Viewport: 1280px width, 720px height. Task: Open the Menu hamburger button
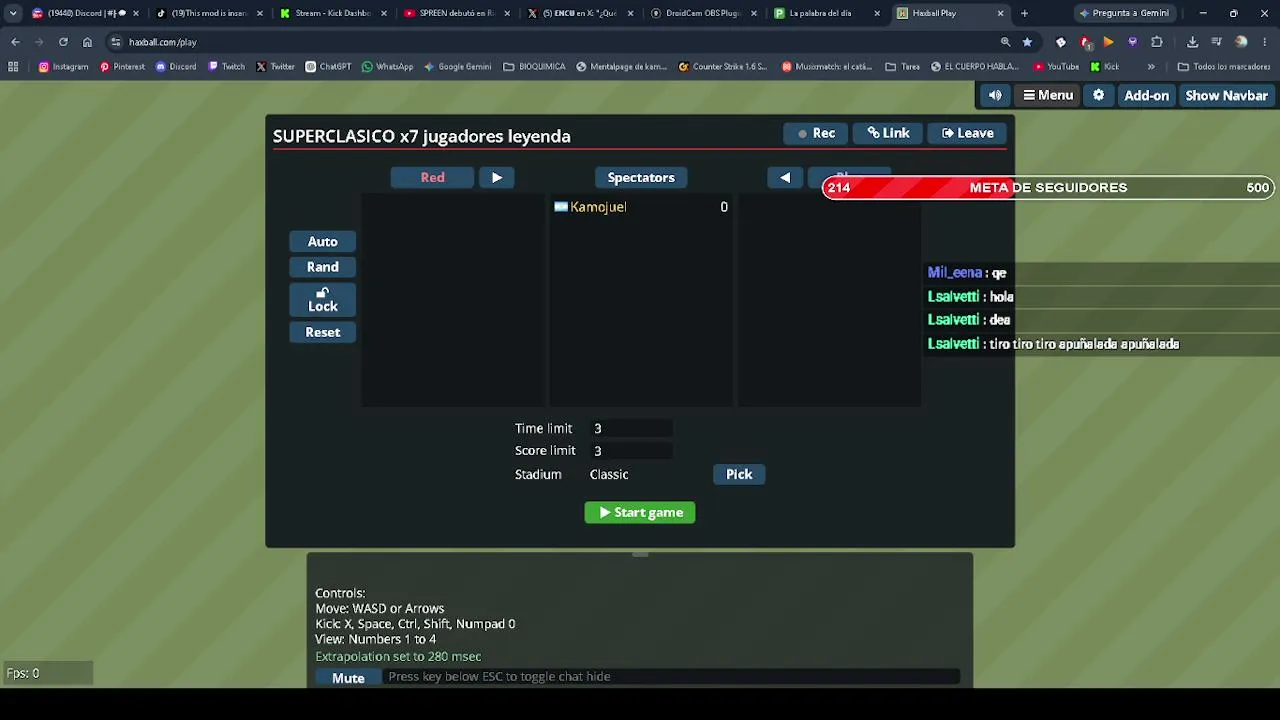[x=1048, y=95]
